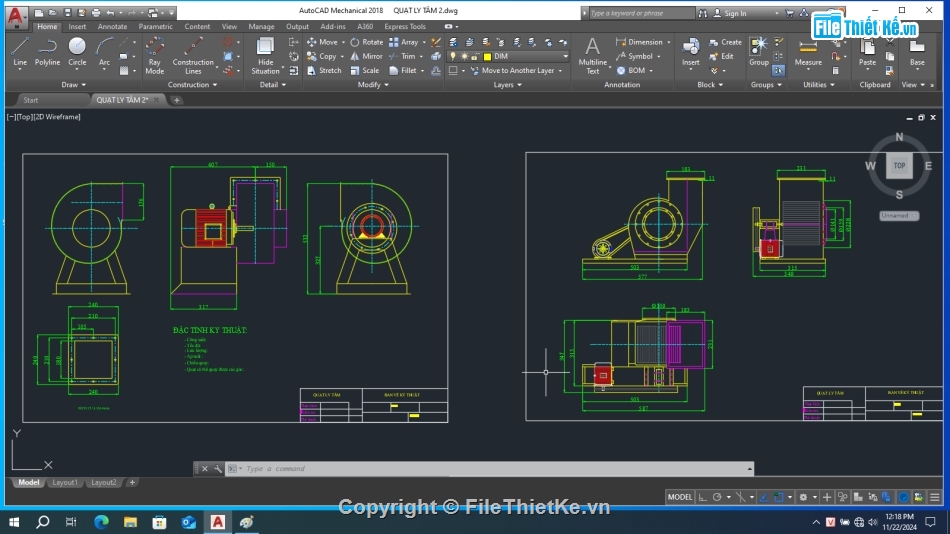This screenshot has width=950, height=534.
Task: Toggle isometric drafting in status bar
Action: click(740, 497)
